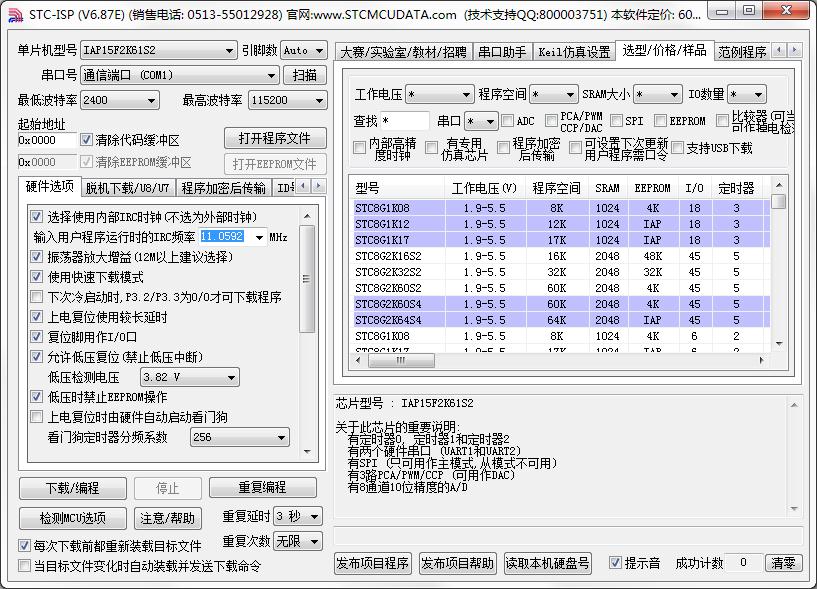Toggle the 提示音 sound checkbox
817x589 pixels.
pyautogui.click(x=617, y=563)
